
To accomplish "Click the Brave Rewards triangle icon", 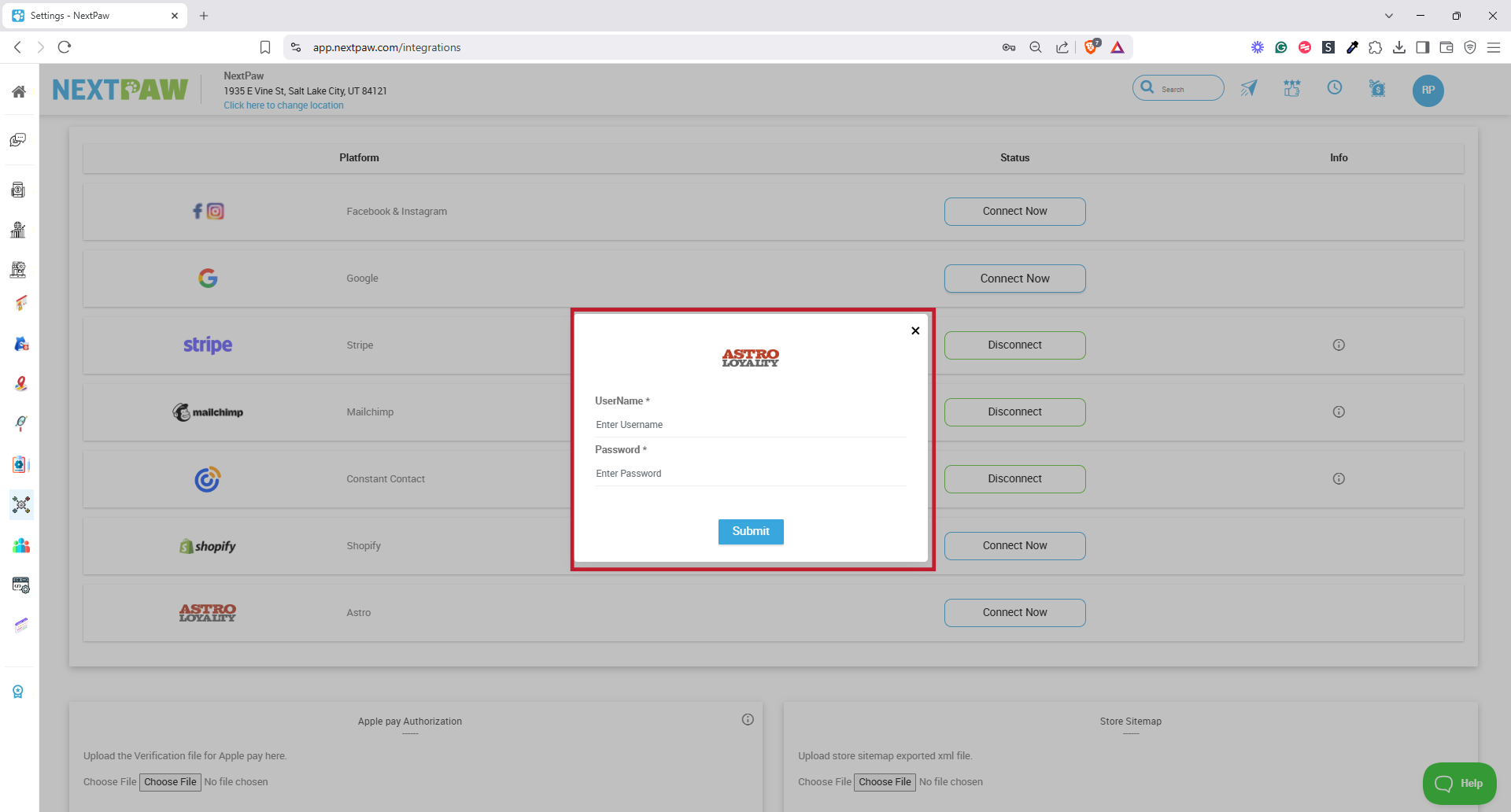I will tap(1118, 47).
